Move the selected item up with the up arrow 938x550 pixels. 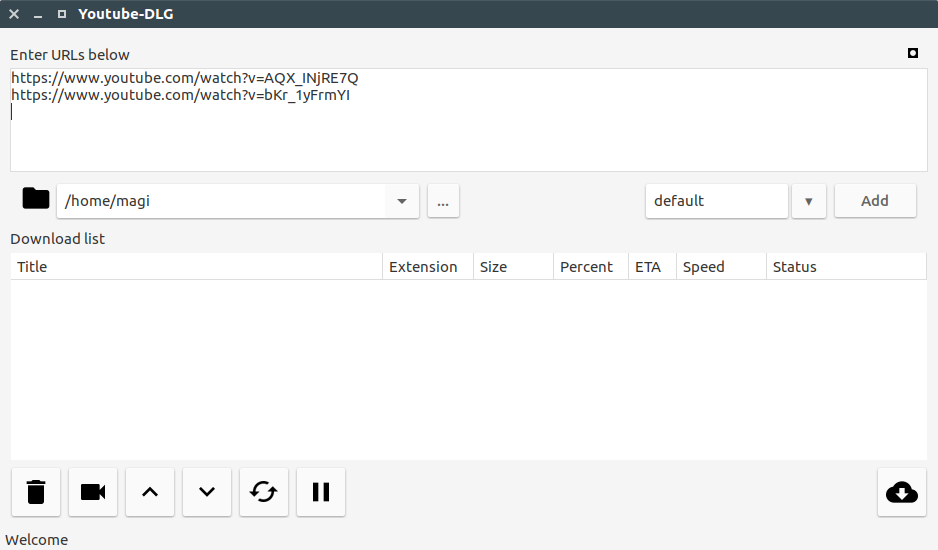point(150,492)
